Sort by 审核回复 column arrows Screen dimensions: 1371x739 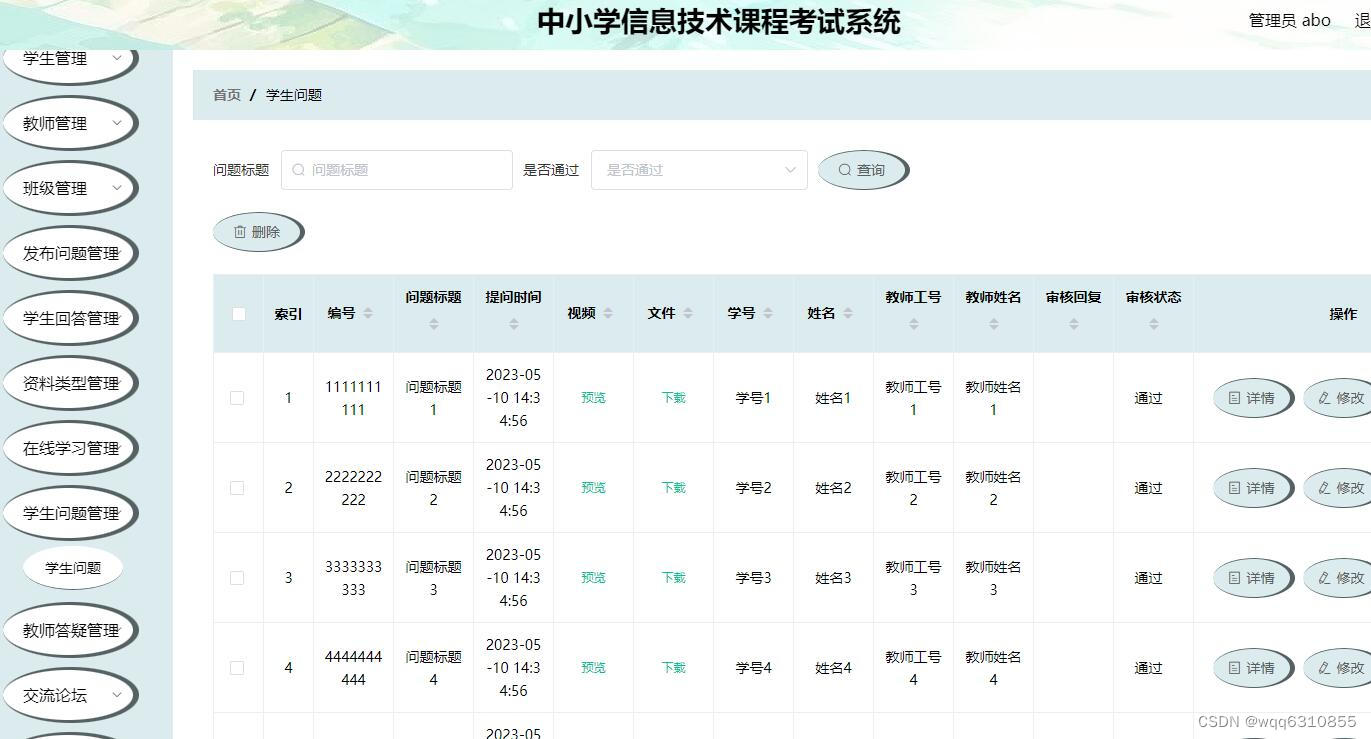pos(1073,324)
